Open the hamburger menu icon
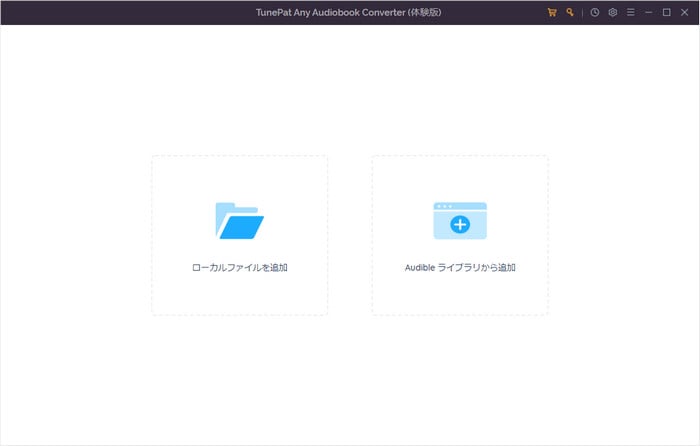 click(x=630, y=13)
